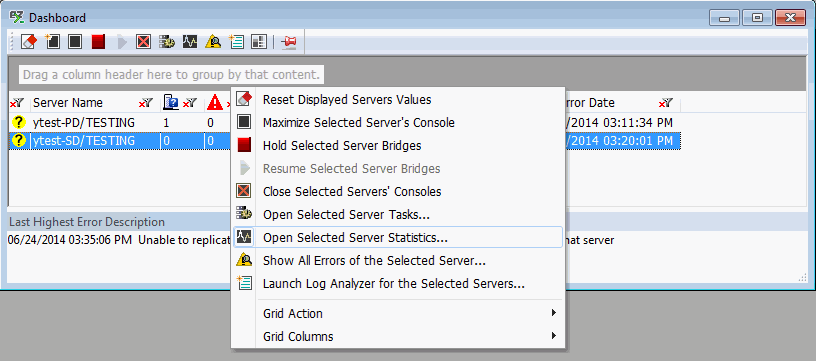Click the Close Servers' Consoles toolbar icon
This screenshot has height=361, width=816.
pos(143,42)
